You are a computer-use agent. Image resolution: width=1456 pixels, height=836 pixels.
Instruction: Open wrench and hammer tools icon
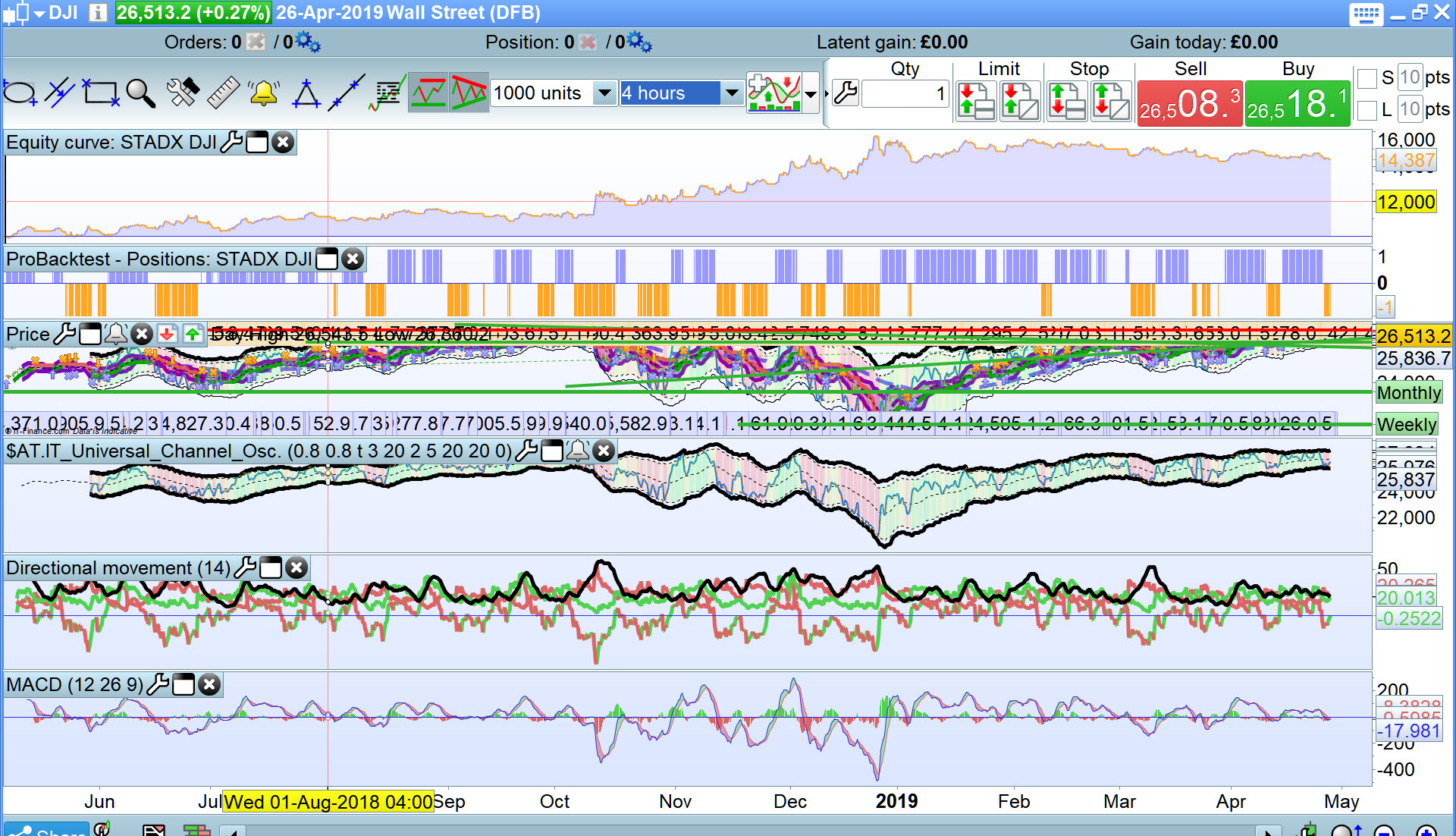pos(183,94)
